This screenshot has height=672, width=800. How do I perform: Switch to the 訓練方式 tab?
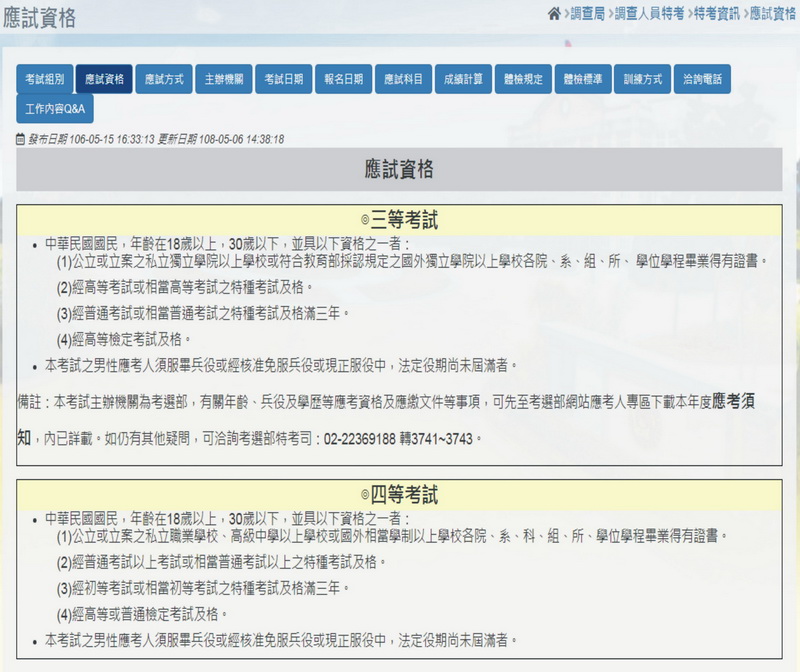[643, 79]
